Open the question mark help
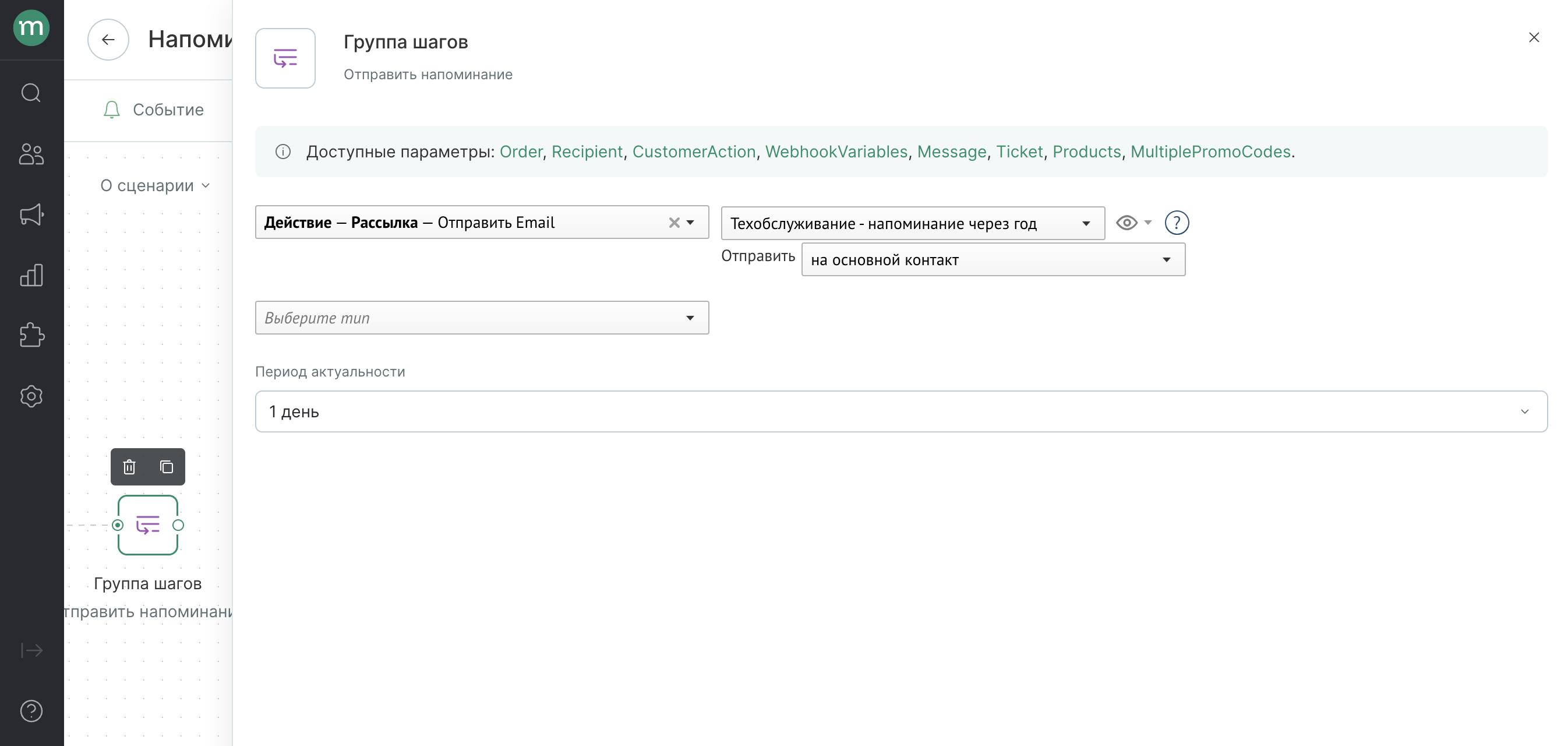 pos(1177,223)
